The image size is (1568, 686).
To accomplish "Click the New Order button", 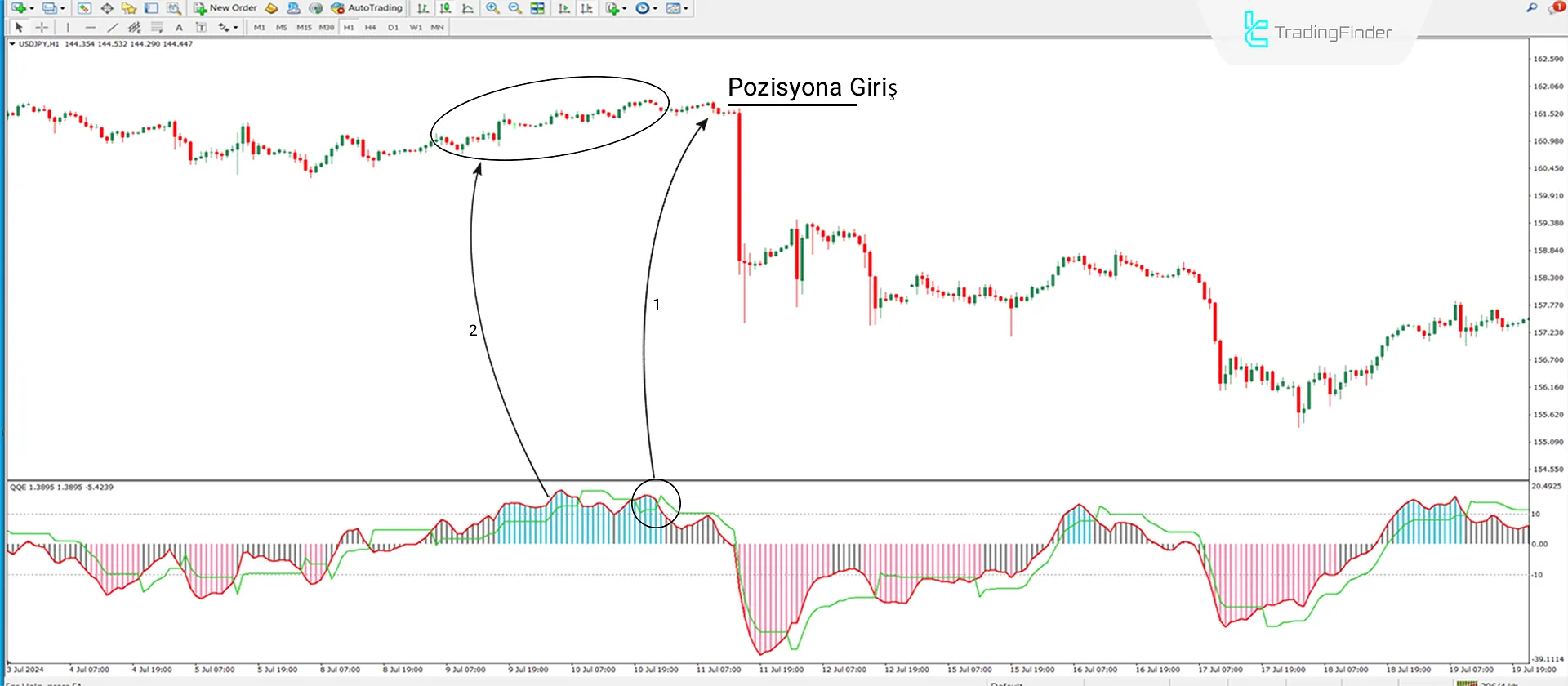I will click(x=225, y=8).
